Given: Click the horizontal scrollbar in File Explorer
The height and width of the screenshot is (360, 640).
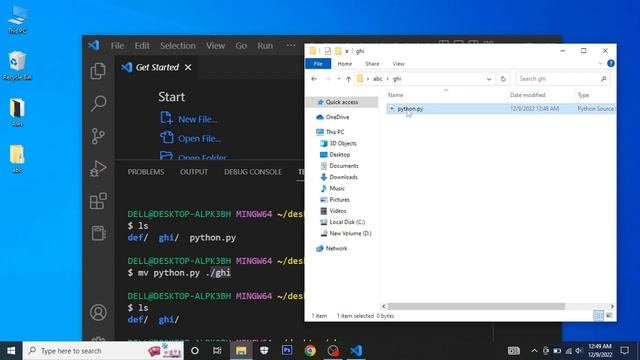Looking at the screenshot, I should [x=476, y=306].
